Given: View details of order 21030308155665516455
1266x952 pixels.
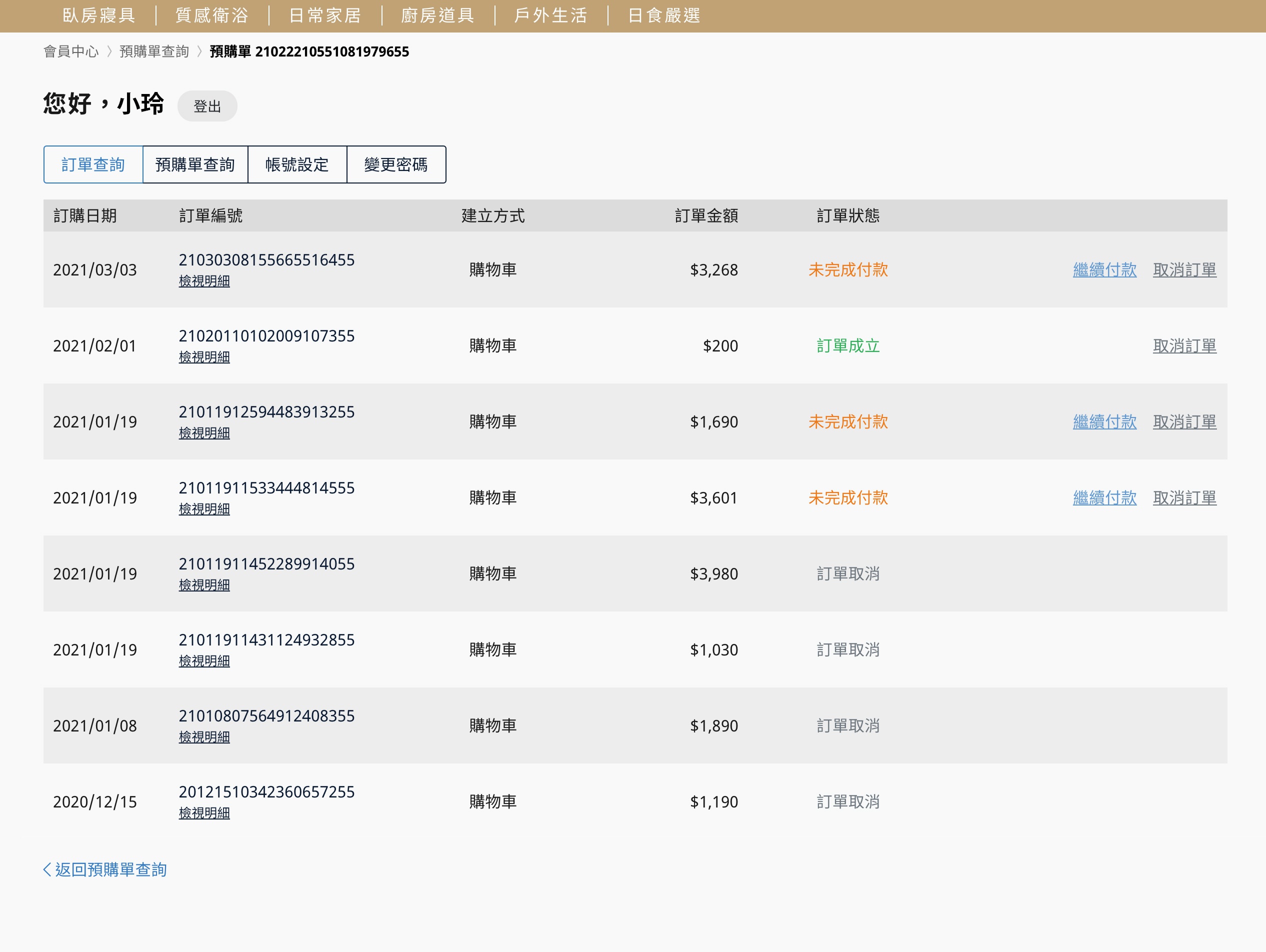Looking at the screenshot, I should point(204,281).
